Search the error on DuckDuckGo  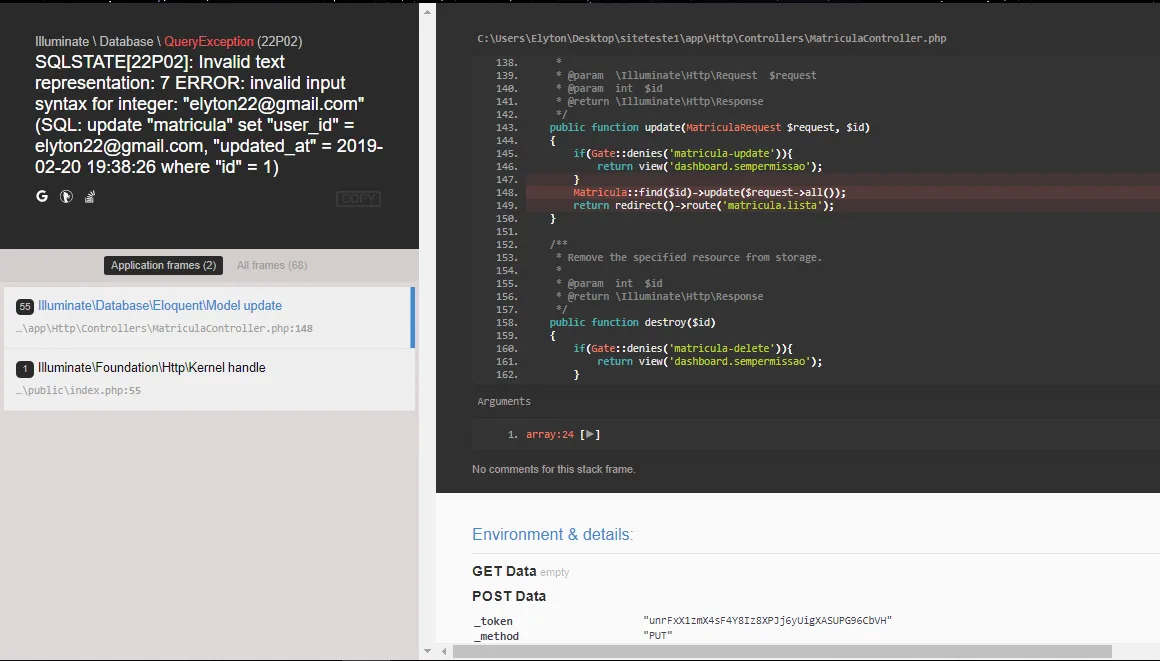(66, 196)
